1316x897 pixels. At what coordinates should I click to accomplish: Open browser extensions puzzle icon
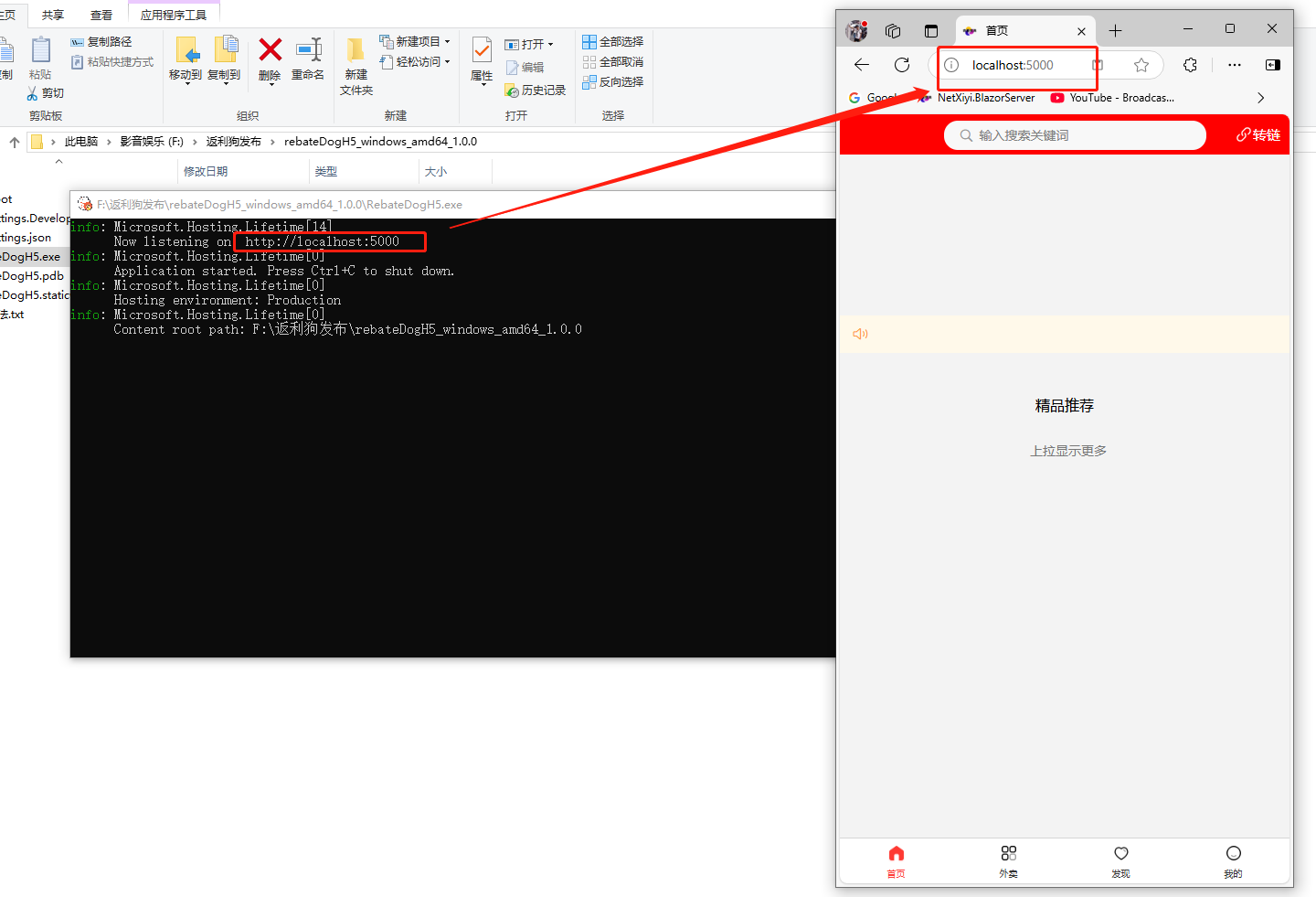point(1190,65)
